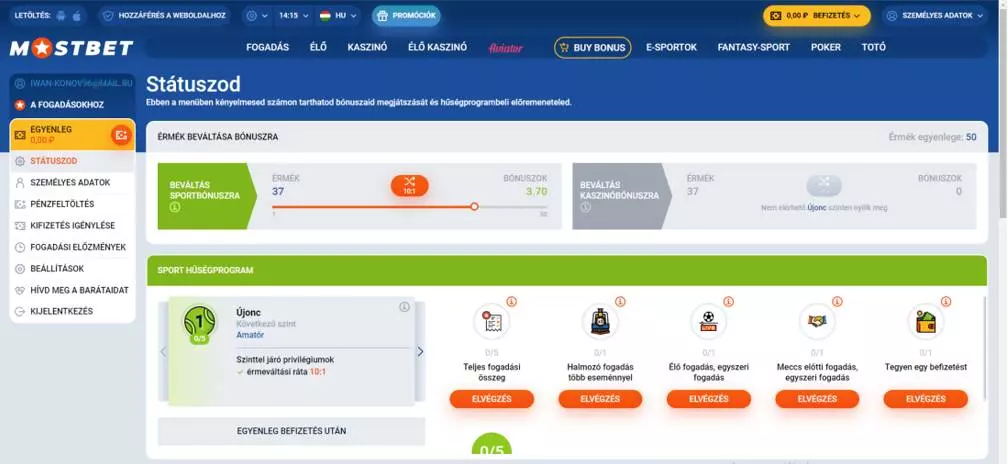Open the odds format dropdown with the gear icon
Screen dimensions: 1008x464
click(257, 15)
